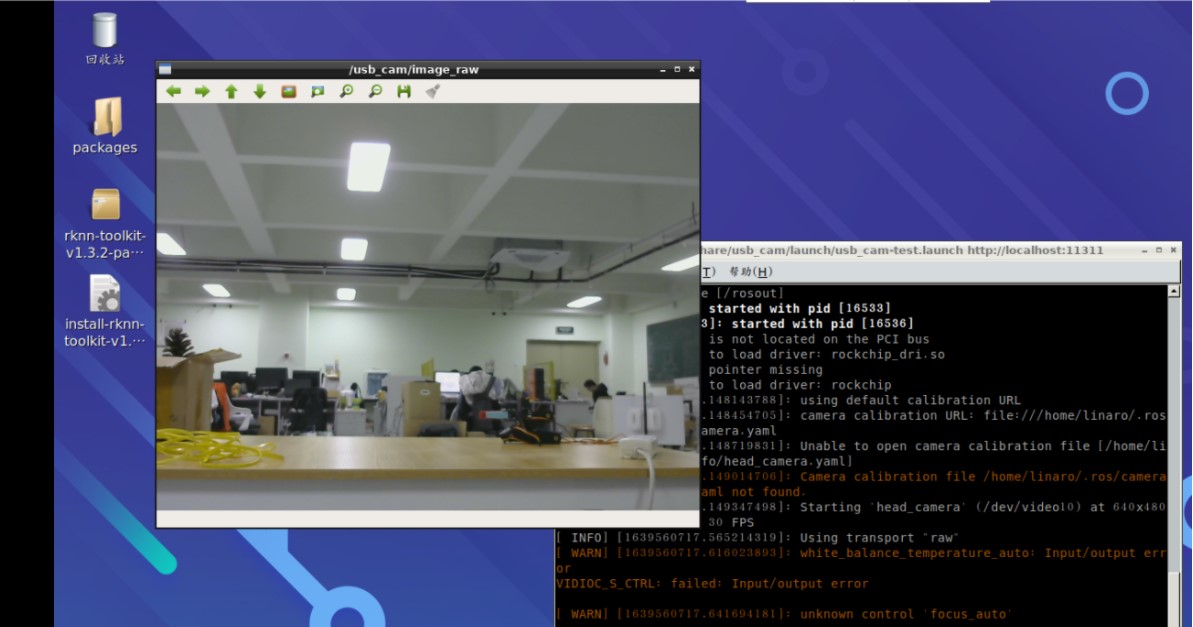Viewport: 1193px width, 627px height.
Task: Click the /usb_cam/image_raw title bar
Action: (414, 69)
